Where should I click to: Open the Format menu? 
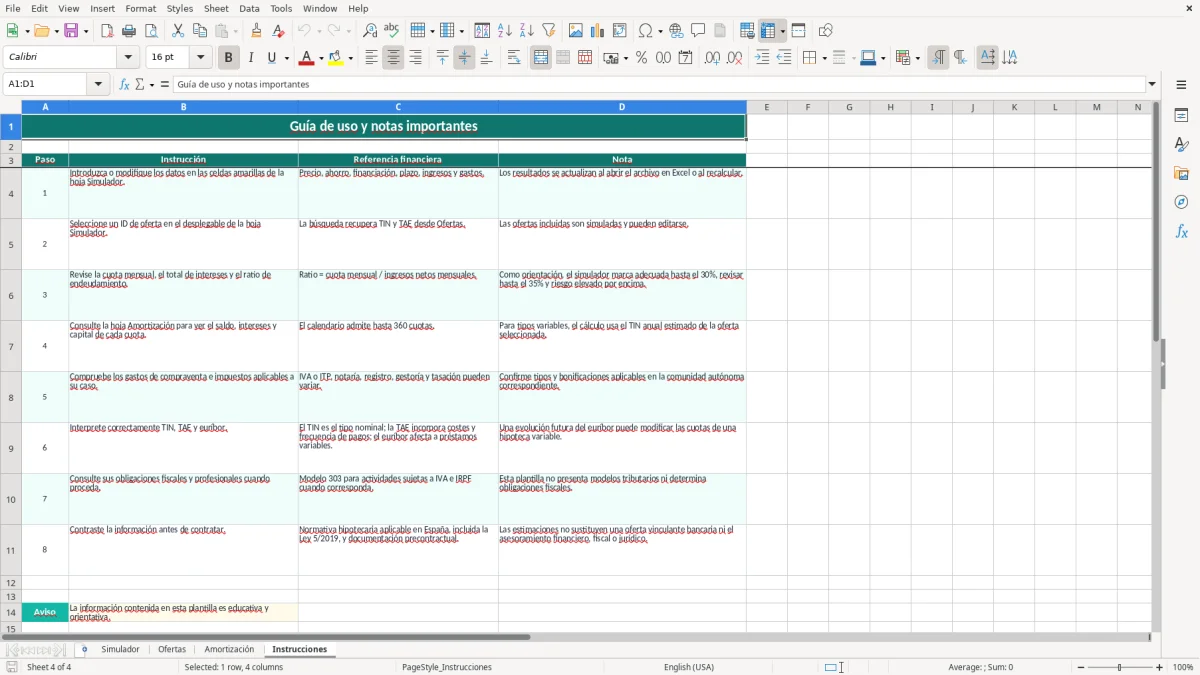[x=140, y=8]
